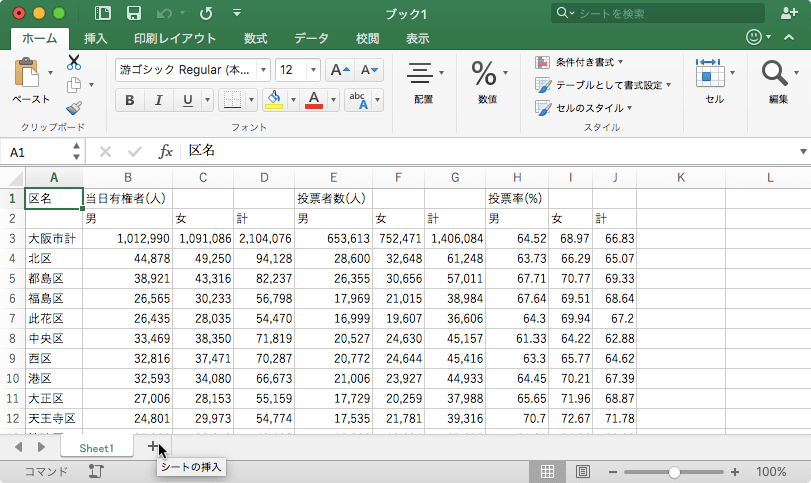
Task: Click the zoom out minus button
Action: [x=612, y=472]
